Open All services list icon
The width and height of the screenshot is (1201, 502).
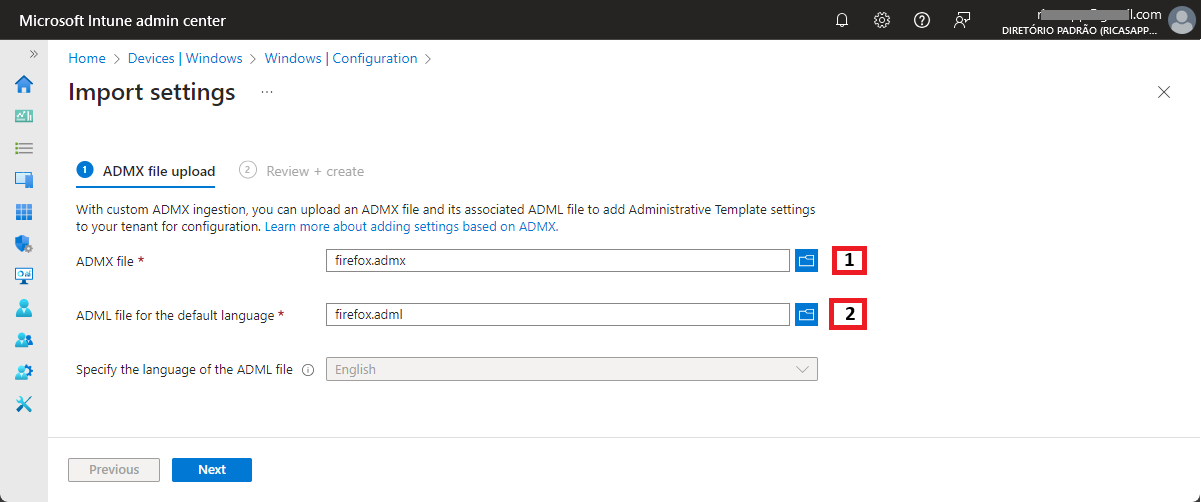(24, 148)
